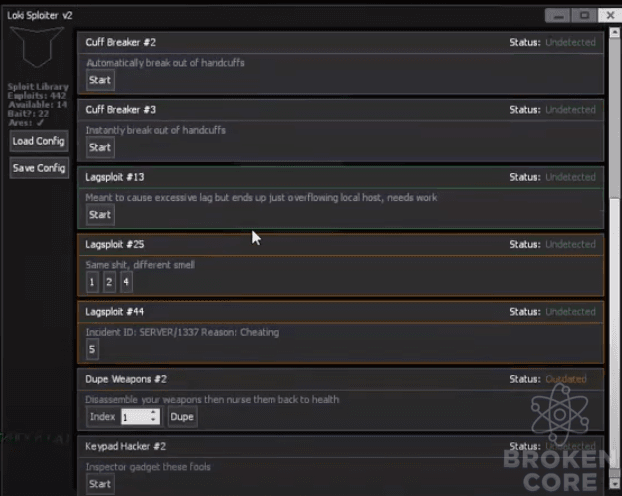Screen dimensions: 622x496
Task: Click 'Inspector gadget these fools' description
Action: [148, 467]
